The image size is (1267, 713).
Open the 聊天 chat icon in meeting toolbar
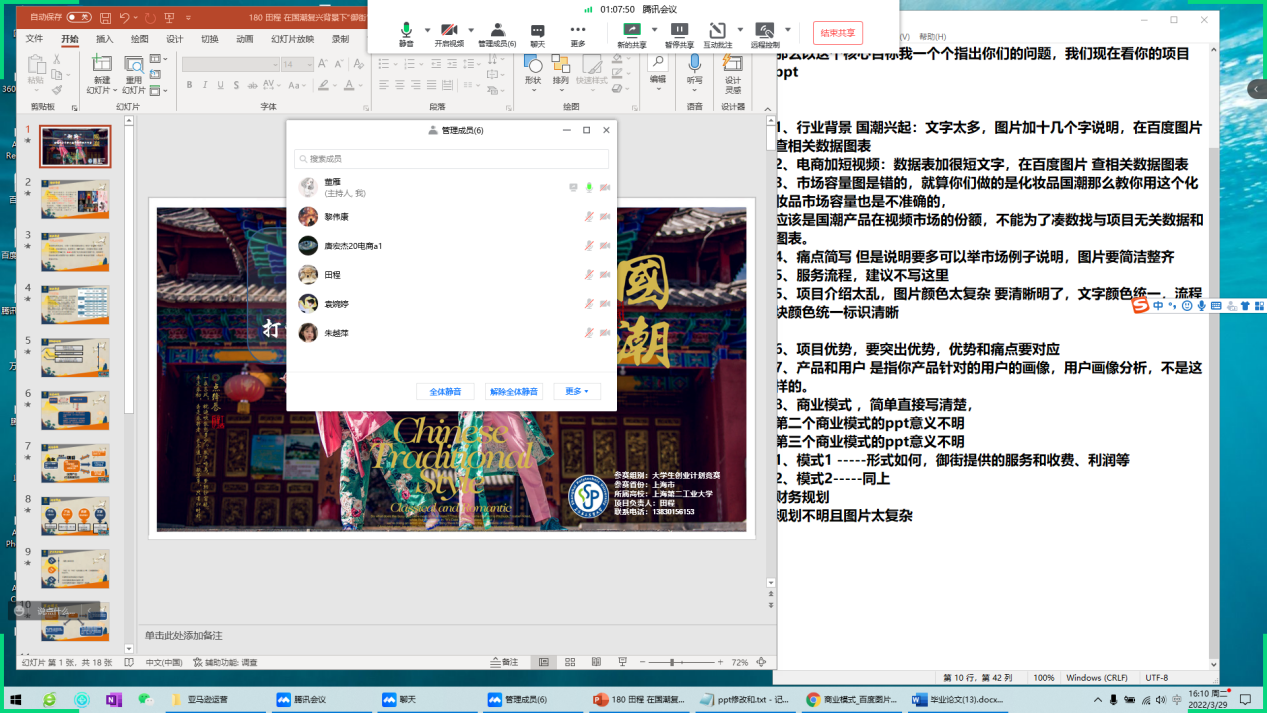pos(537,31)
